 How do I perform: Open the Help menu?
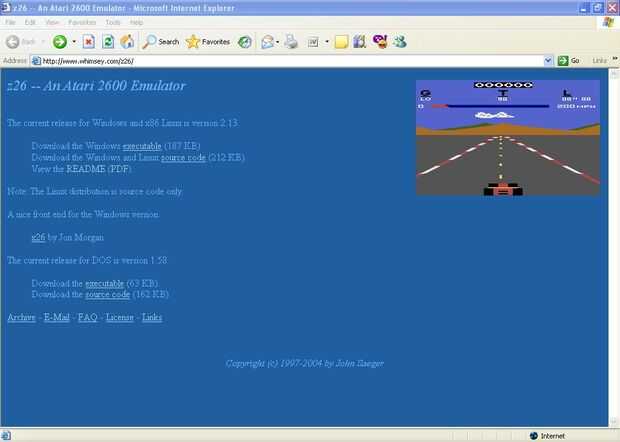tap(136, 22)
